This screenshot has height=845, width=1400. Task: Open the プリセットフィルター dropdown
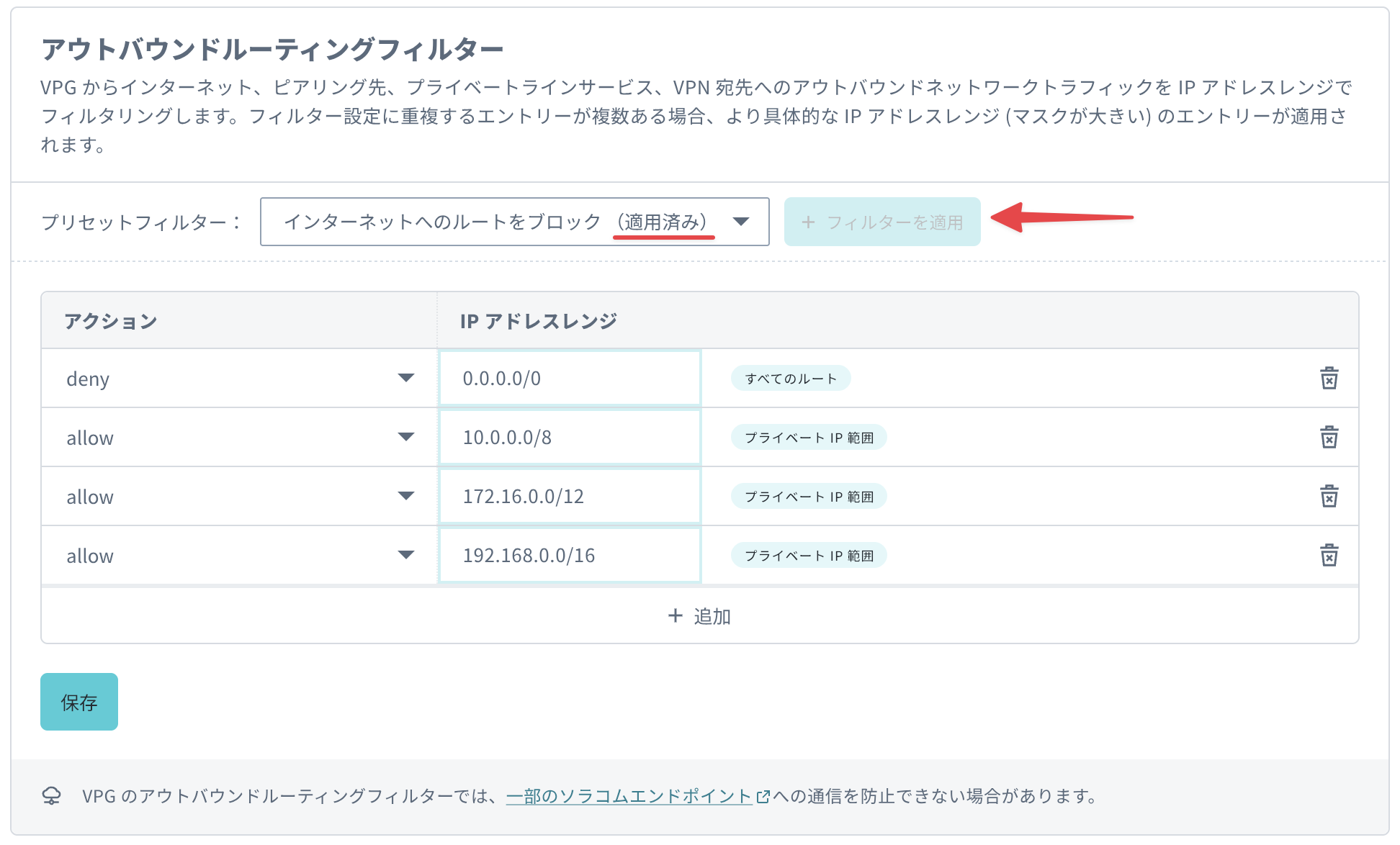click(x=741, y=222)
